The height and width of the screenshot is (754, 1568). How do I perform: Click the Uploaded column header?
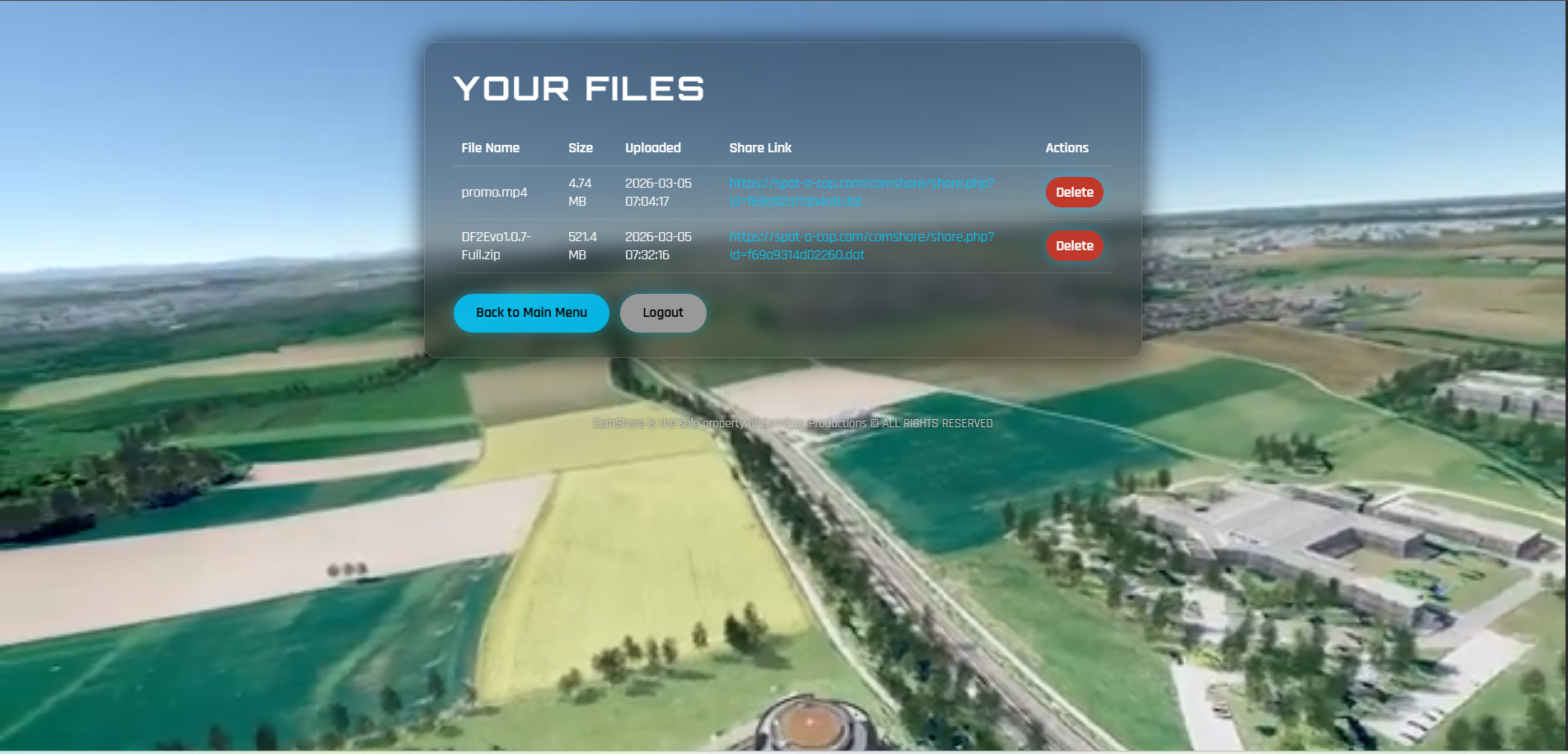coord(652,148)
